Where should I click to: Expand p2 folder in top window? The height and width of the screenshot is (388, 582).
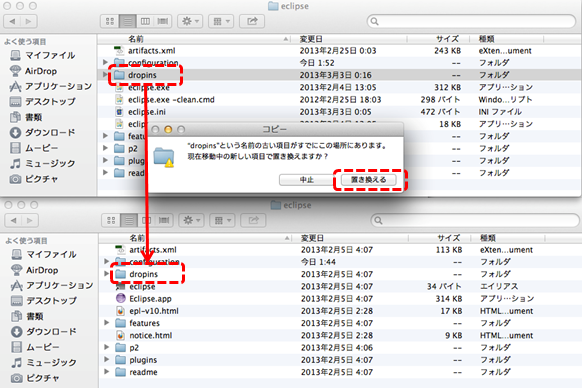click(105, 148)
